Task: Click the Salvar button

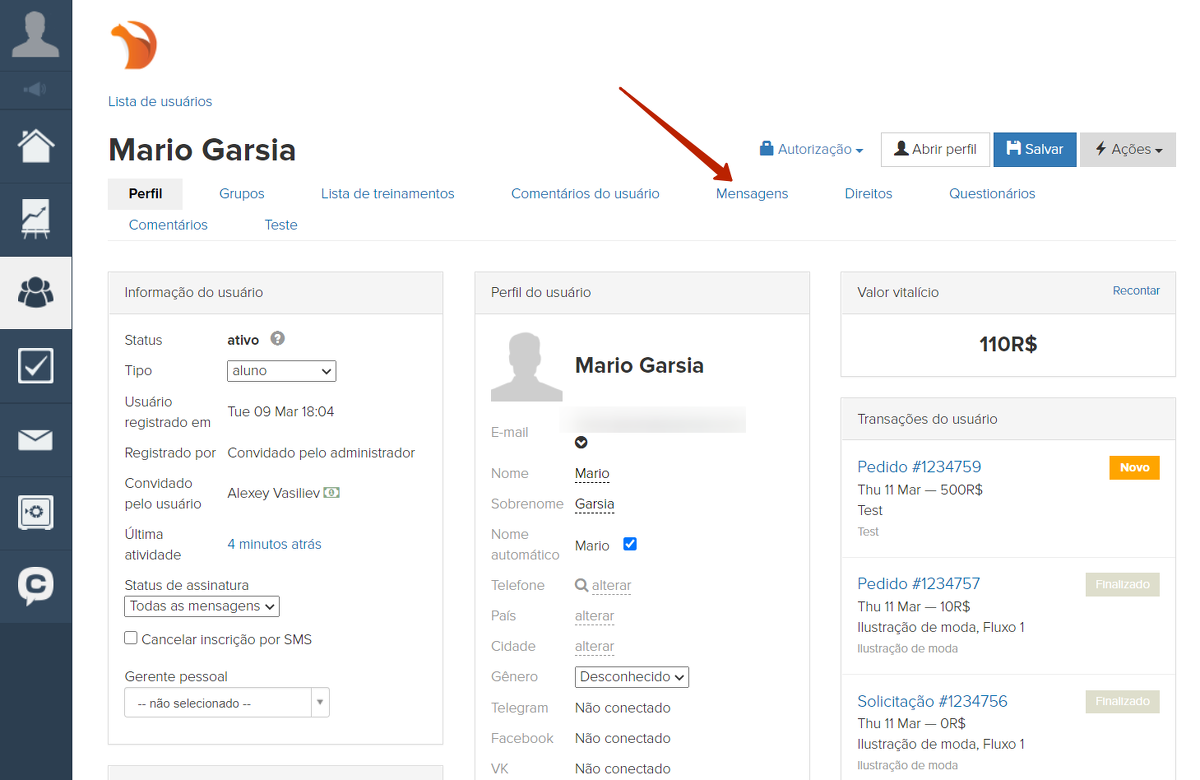Action: pyautogui.click(x=1034, y=149)
